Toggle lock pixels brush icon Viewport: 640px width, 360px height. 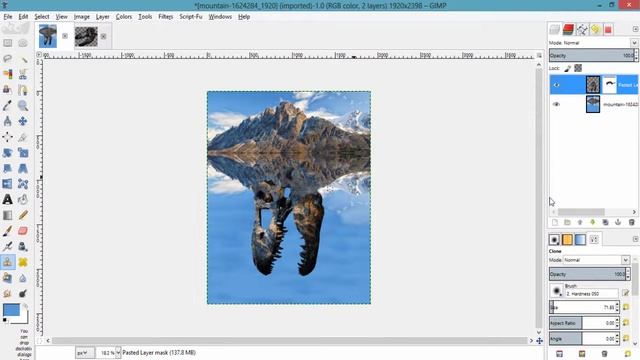pyautogui.click(x=568, y=68)
